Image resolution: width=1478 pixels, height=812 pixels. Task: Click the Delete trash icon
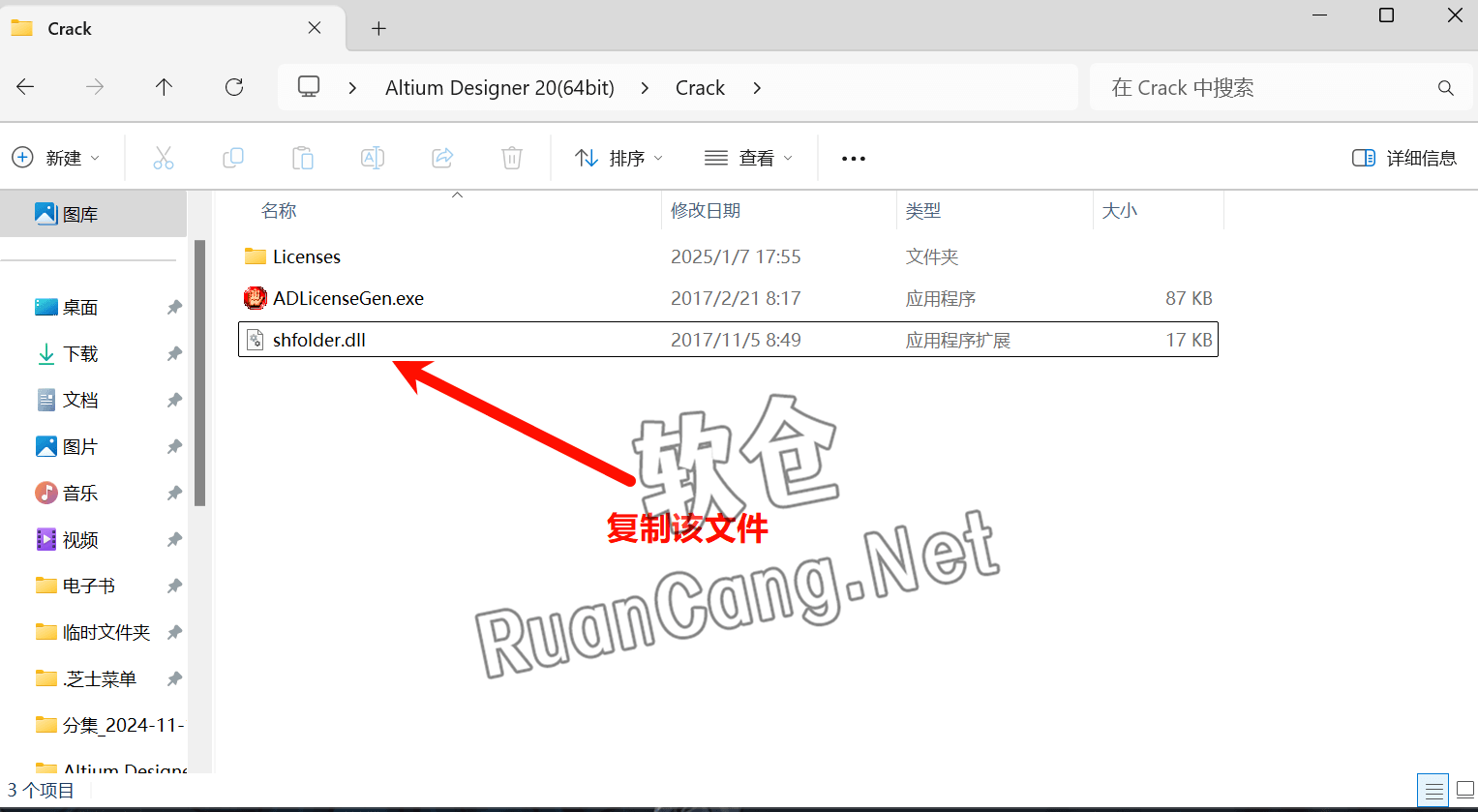pyautogui.click(x=512, y=158)
